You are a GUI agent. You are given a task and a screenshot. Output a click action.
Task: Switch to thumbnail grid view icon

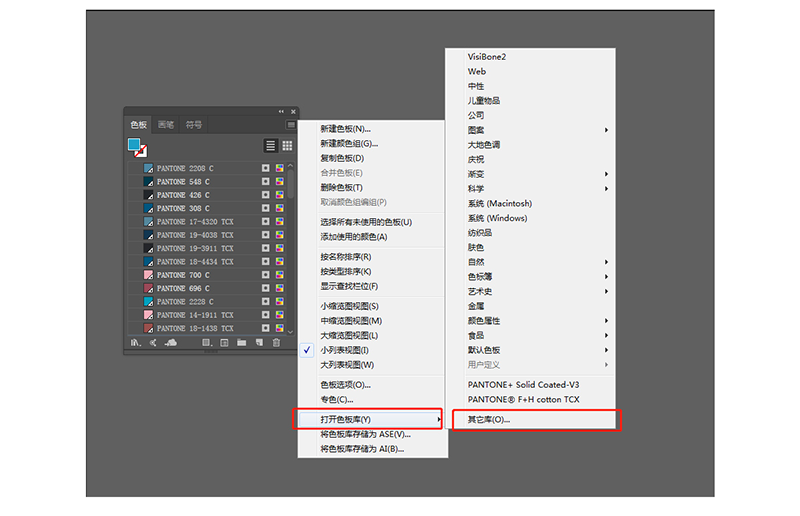pyautogui.click(x=287, y=146)
